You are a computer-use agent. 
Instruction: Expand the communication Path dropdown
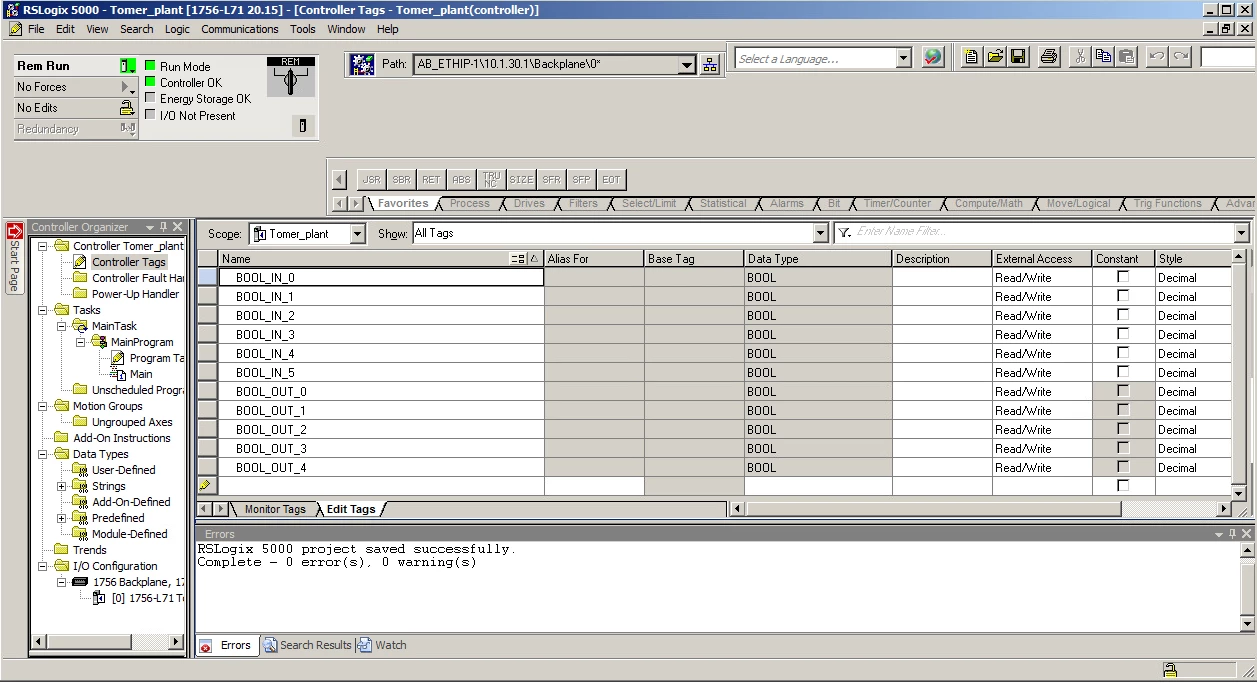click(x=687, y=66)
